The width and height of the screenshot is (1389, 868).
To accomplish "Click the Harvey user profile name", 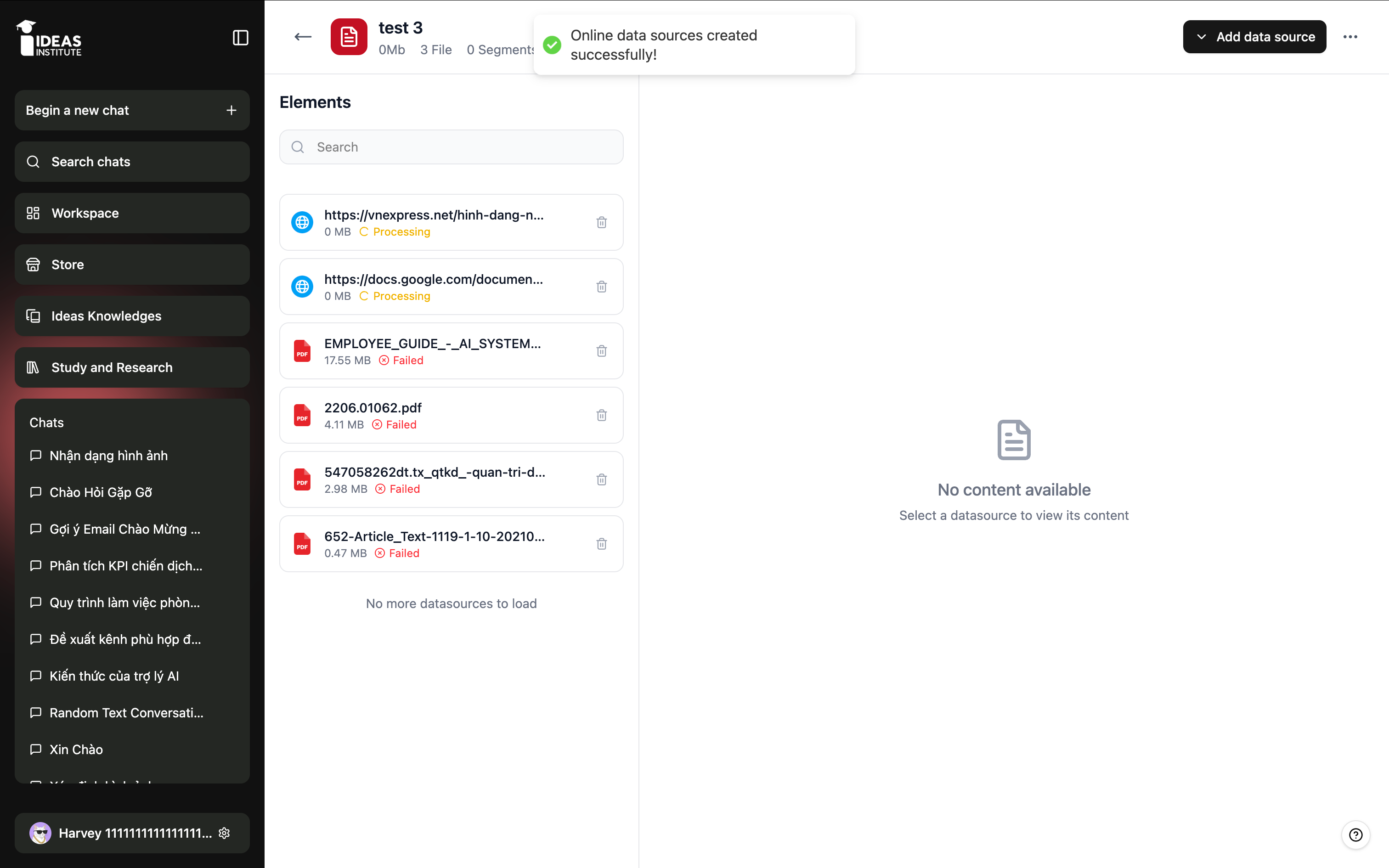I will click(136, 833).
